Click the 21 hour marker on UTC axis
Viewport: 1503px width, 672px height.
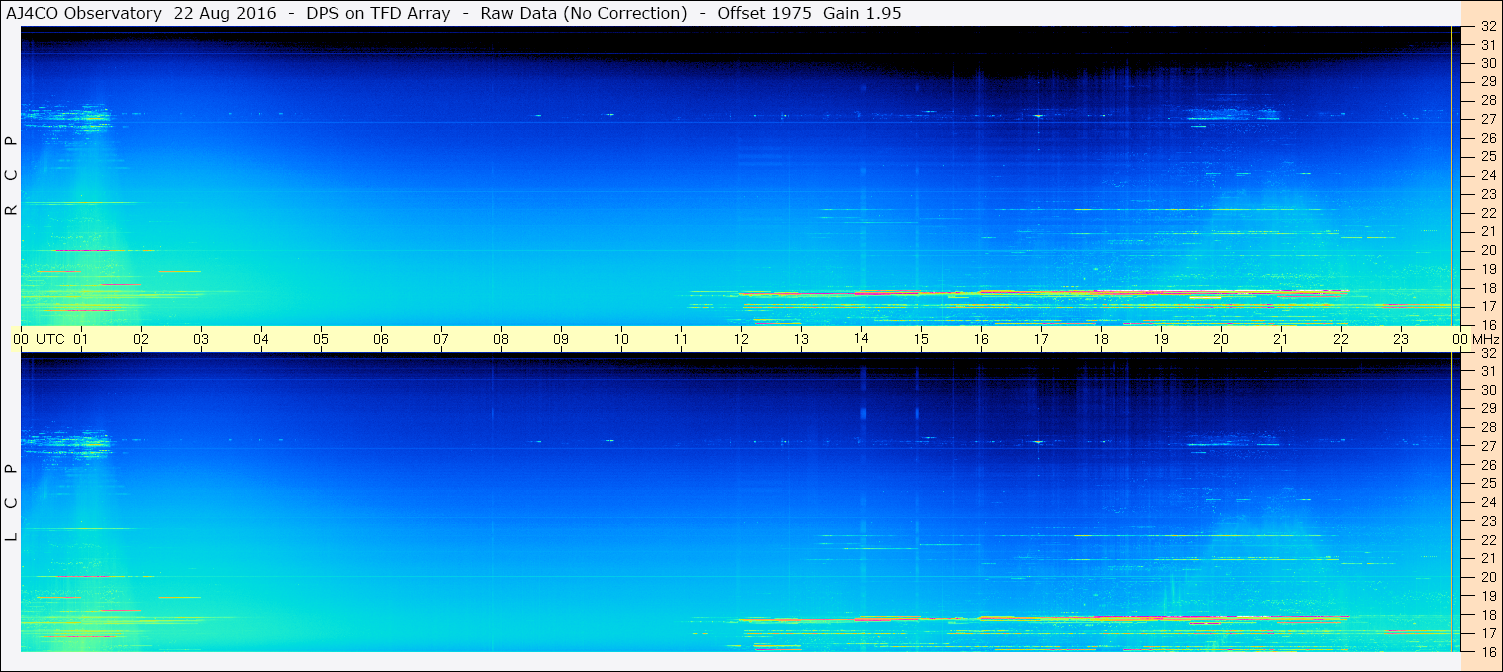1280,339
